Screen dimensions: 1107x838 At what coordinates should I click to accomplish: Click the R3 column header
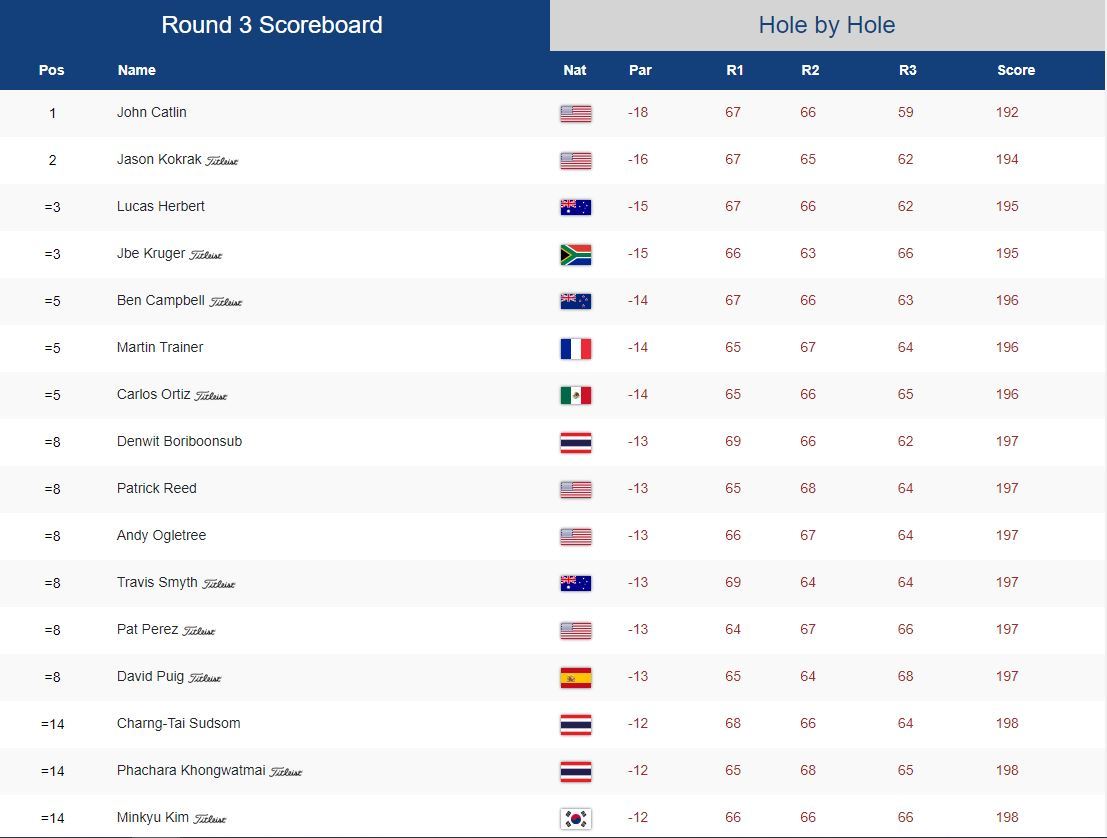point(907,70)
